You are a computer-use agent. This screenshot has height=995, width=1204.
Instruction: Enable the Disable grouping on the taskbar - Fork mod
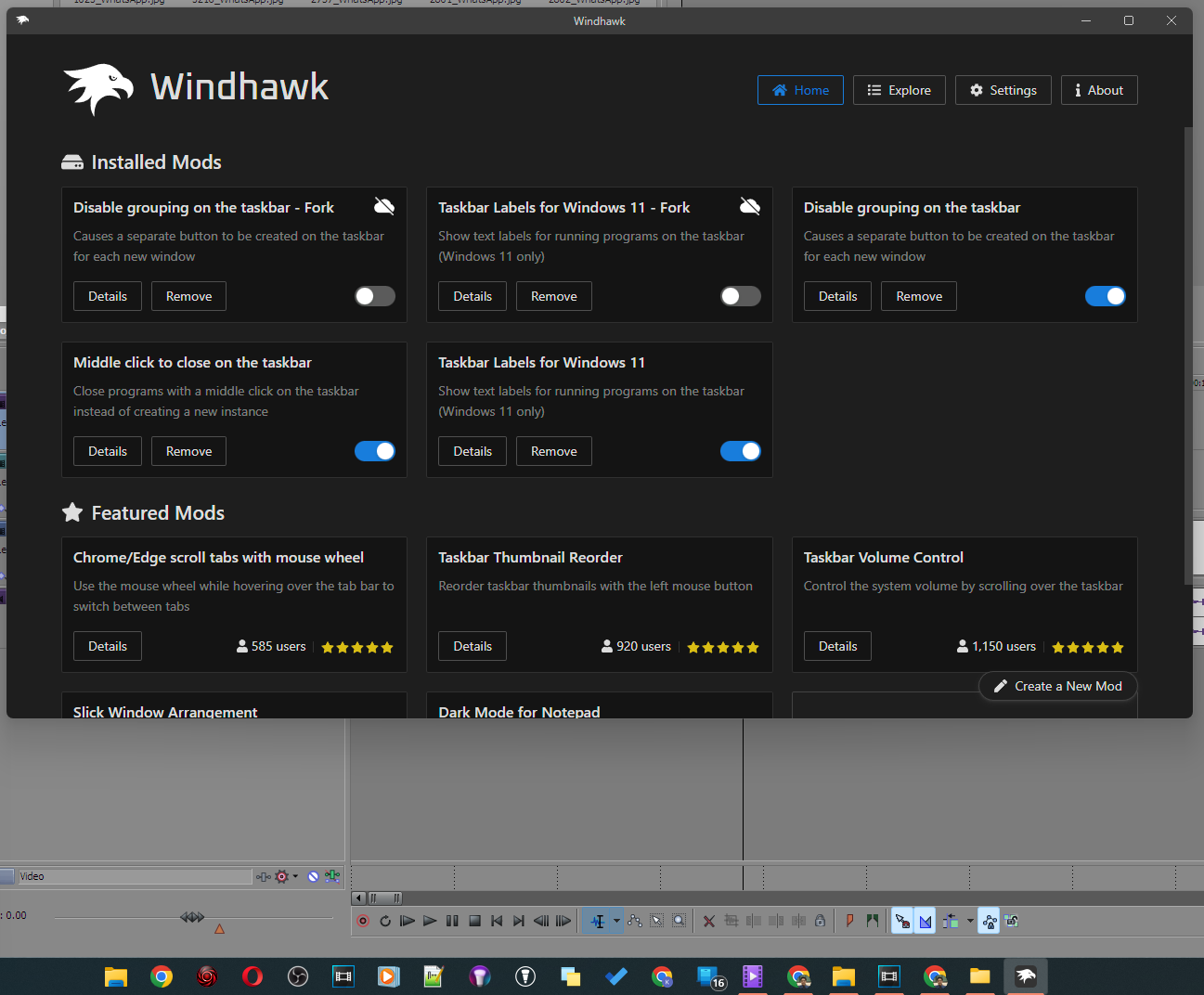[375, 296]
